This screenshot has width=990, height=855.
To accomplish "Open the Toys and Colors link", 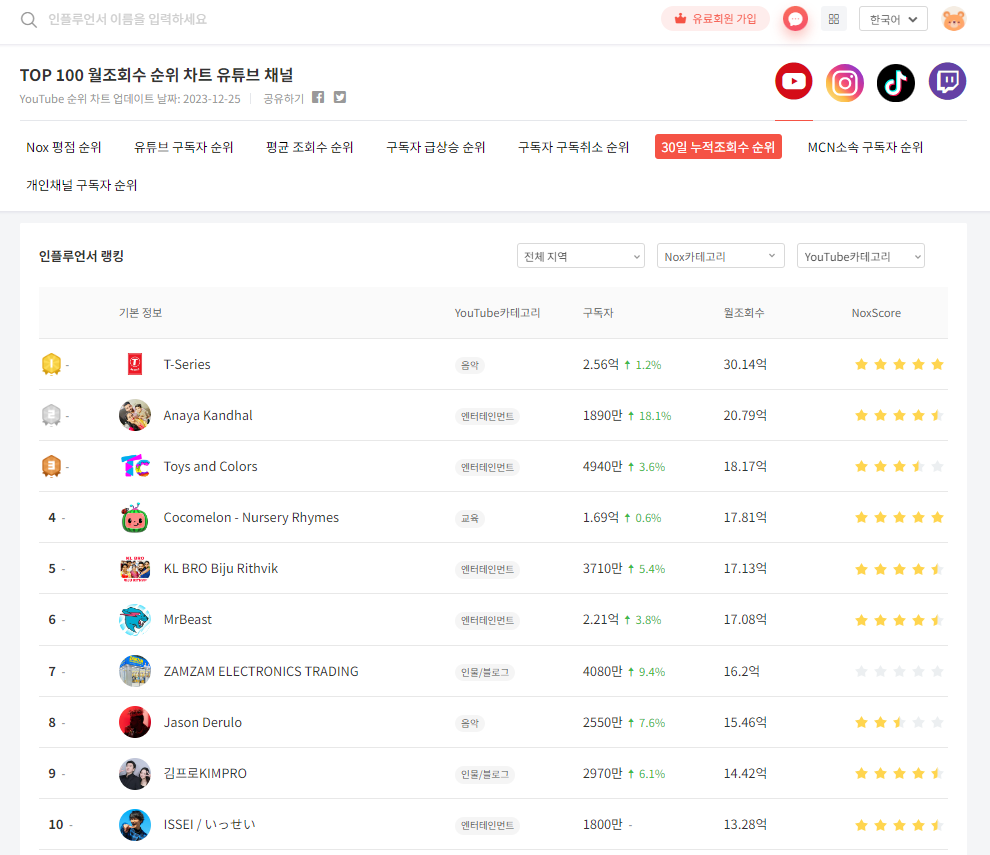I will [x=210, y=467].
